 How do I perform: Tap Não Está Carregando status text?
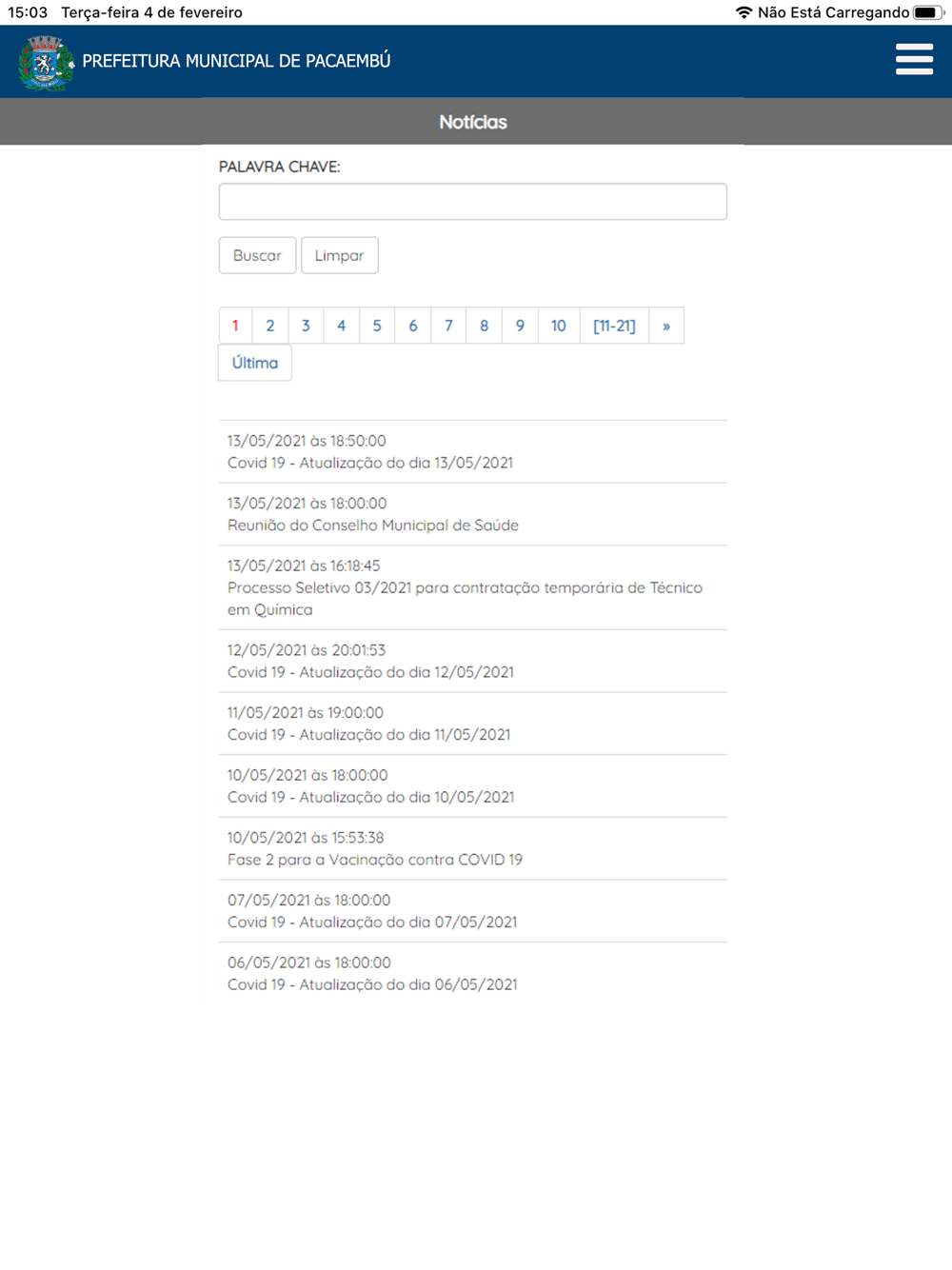(833, 12)
